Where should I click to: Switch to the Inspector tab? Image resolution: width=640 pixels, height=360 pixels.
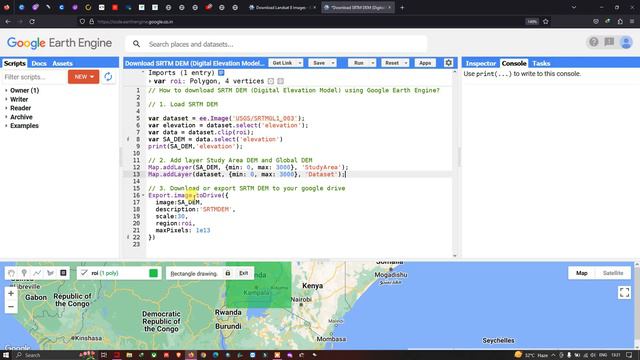[x=480, y=63]
